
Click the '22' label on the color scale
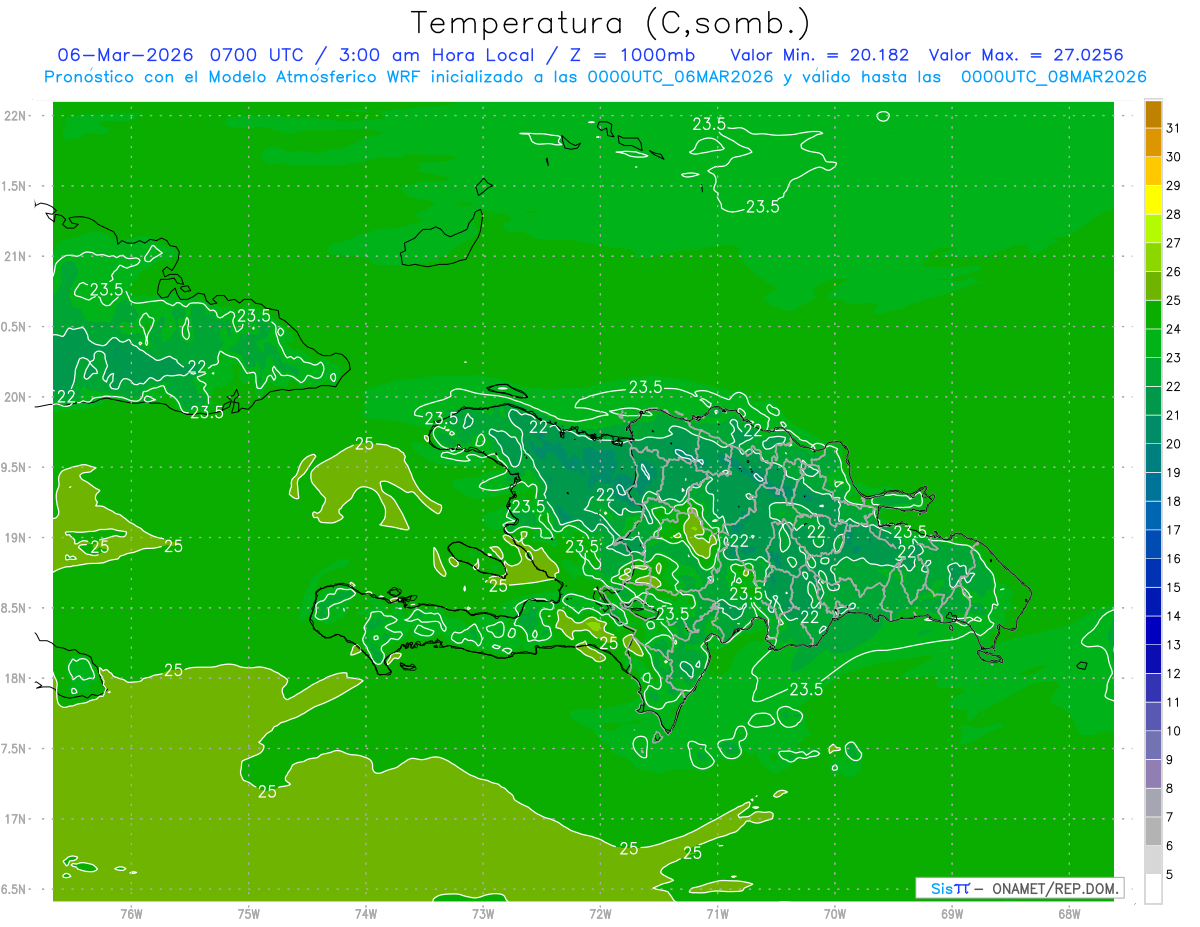pyautogui.click(x=1173, y=386)
